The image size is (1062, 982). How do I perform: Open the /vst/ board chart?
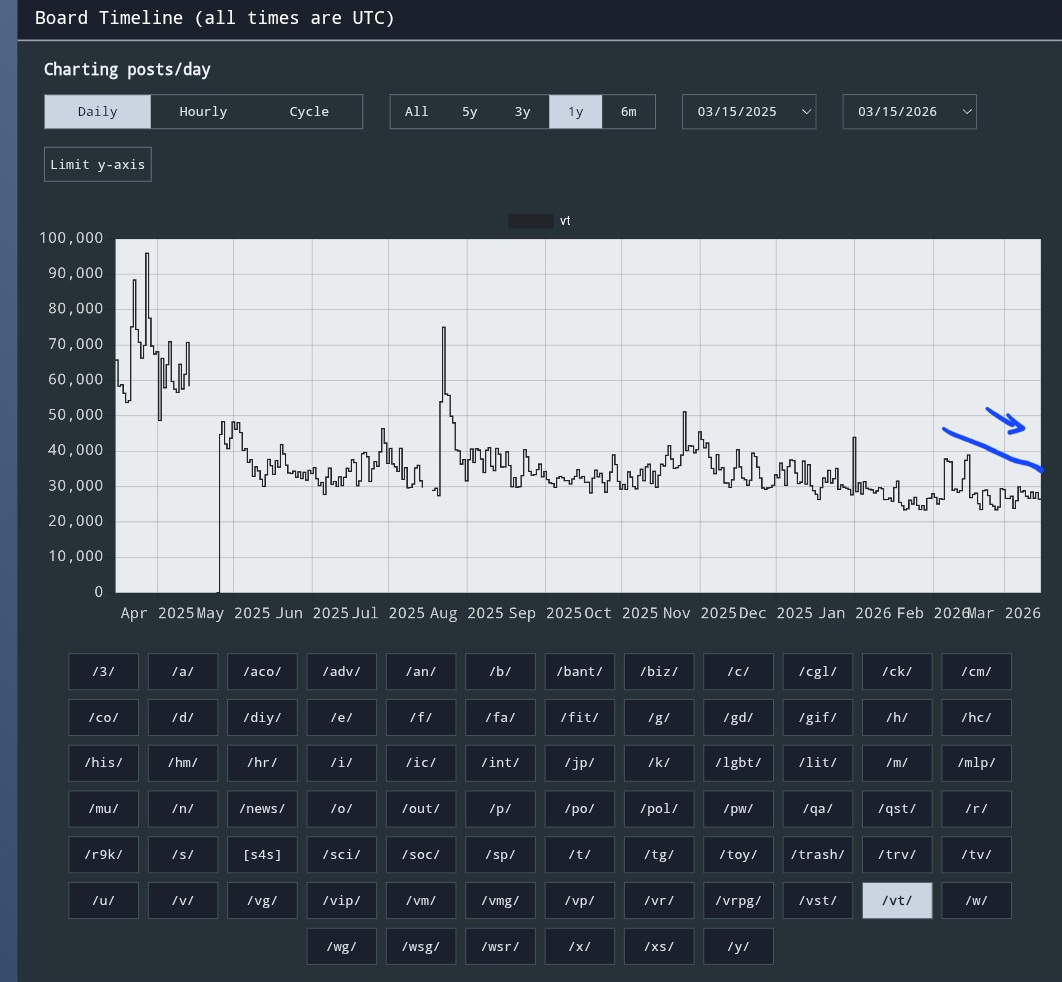(x=817, y=901)
